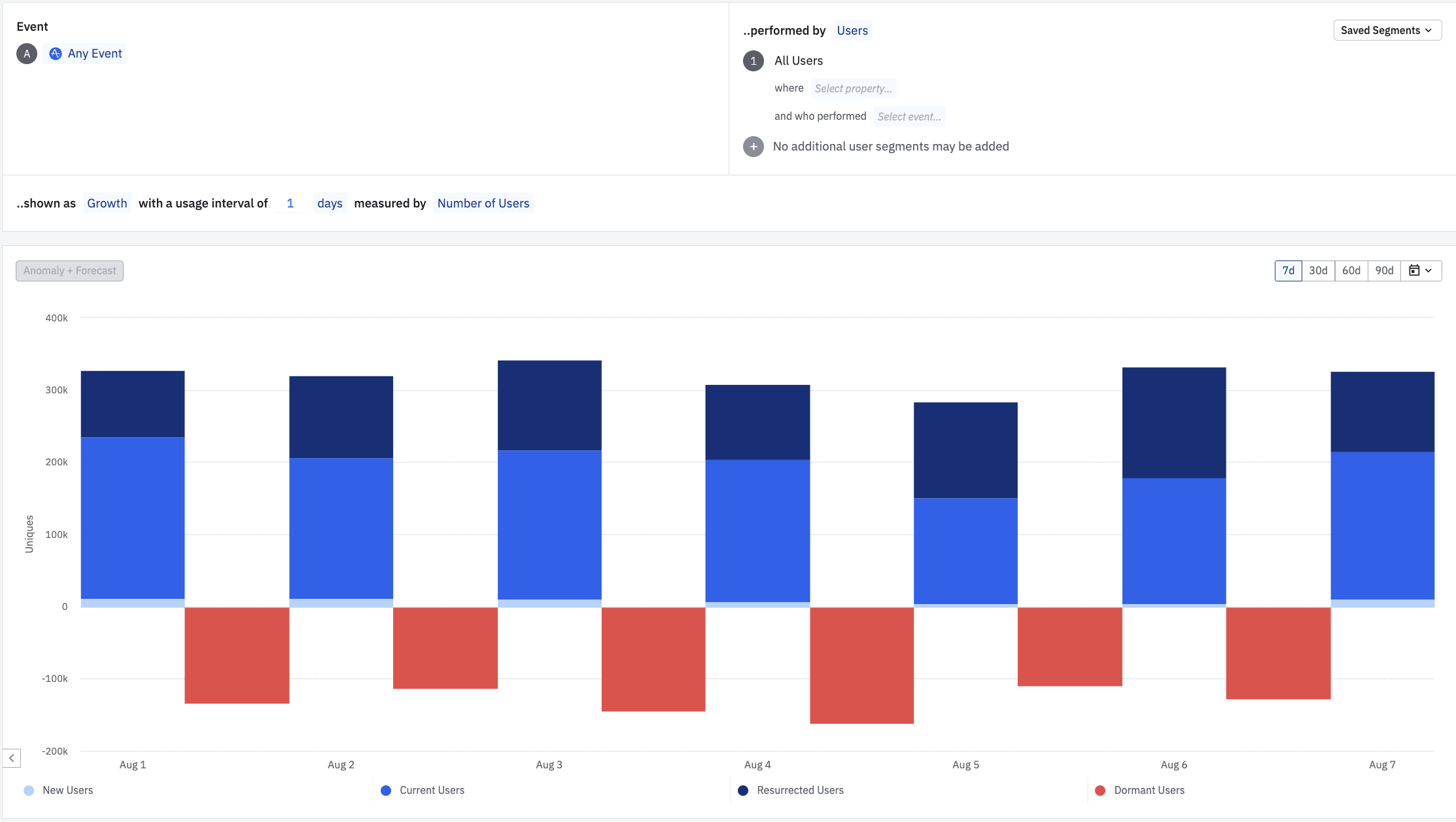Open the calendar date picker
Screen dimensions: 1456x822
[x=1421, y=271]
